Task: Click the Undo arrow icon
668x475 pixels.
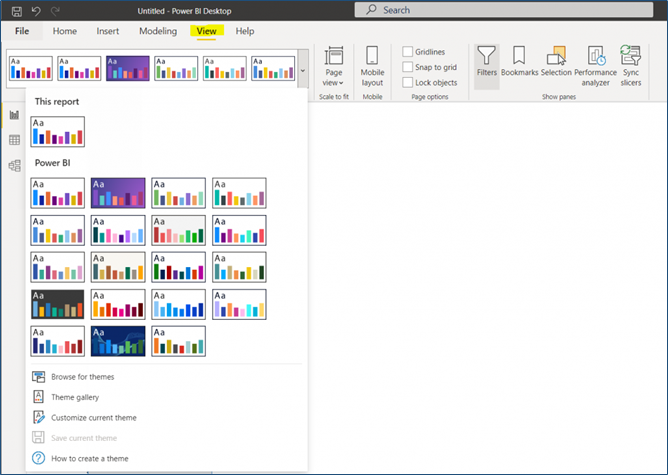Action: 36,11
